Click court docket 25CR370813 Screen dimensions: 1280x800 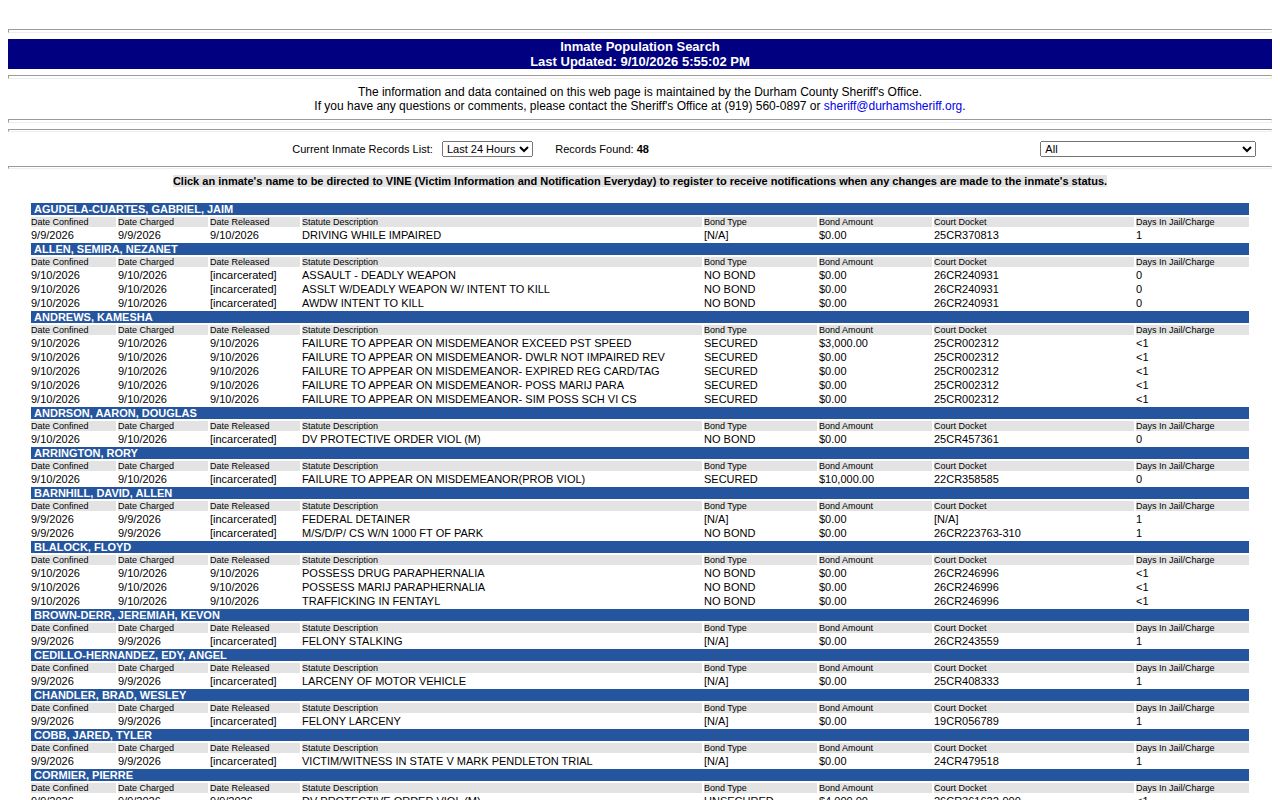966,235
